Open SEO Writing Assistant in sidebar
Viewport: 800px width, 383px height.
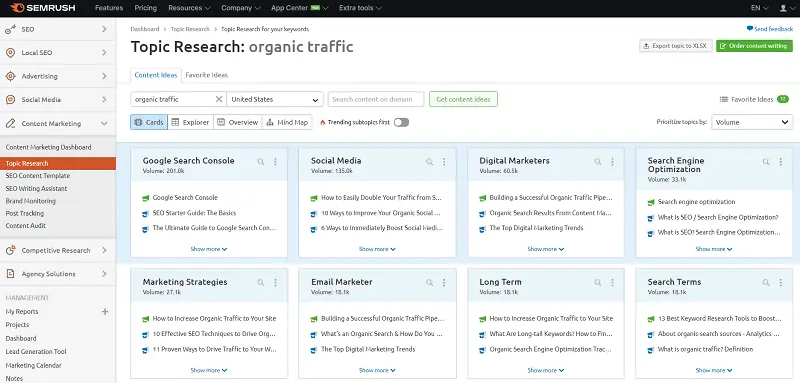click(x=36, y=189)
